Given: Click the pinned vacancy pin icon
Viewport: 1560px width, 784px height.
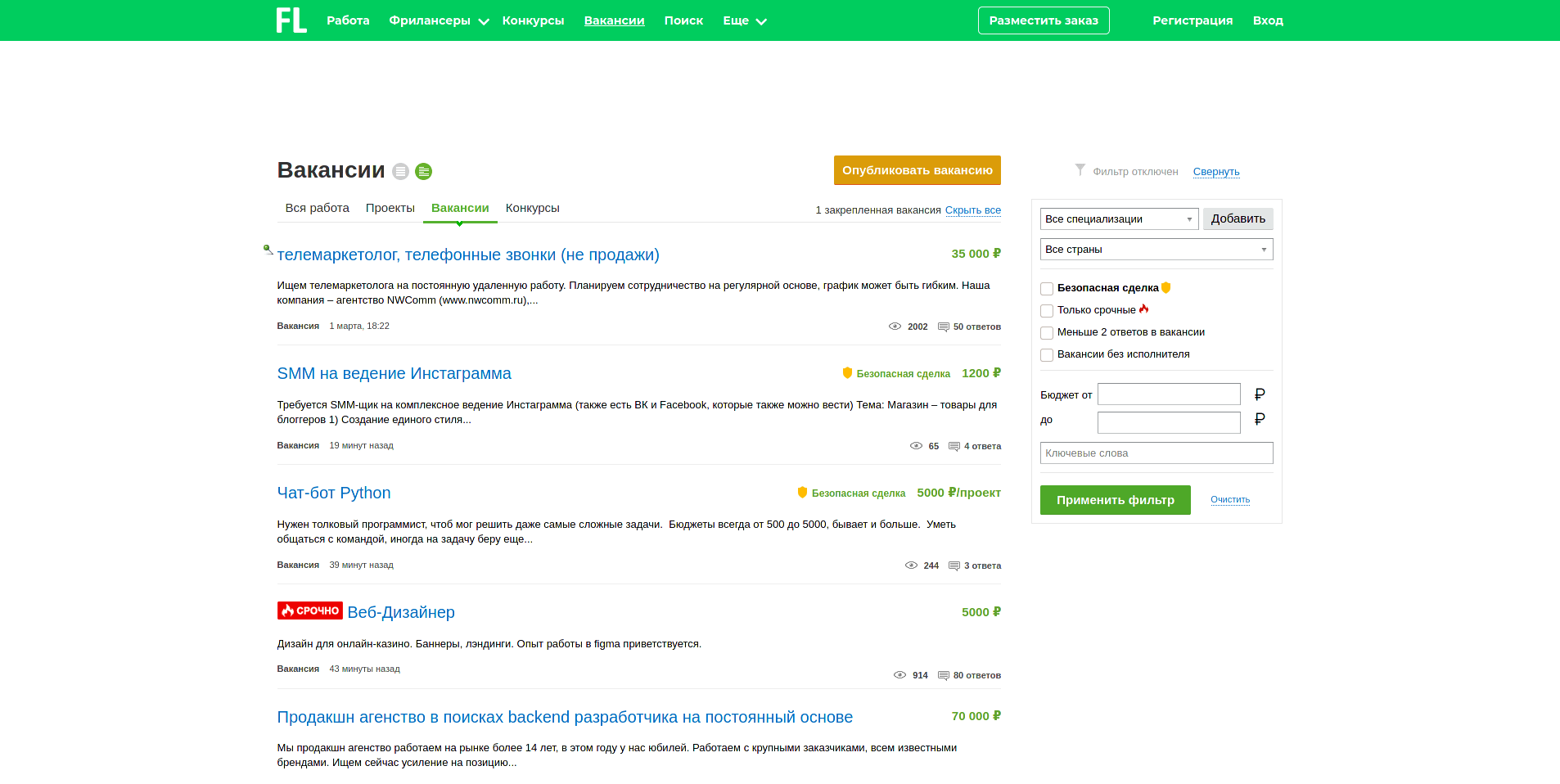Looking at the screenshot, I should pos(268,250).
